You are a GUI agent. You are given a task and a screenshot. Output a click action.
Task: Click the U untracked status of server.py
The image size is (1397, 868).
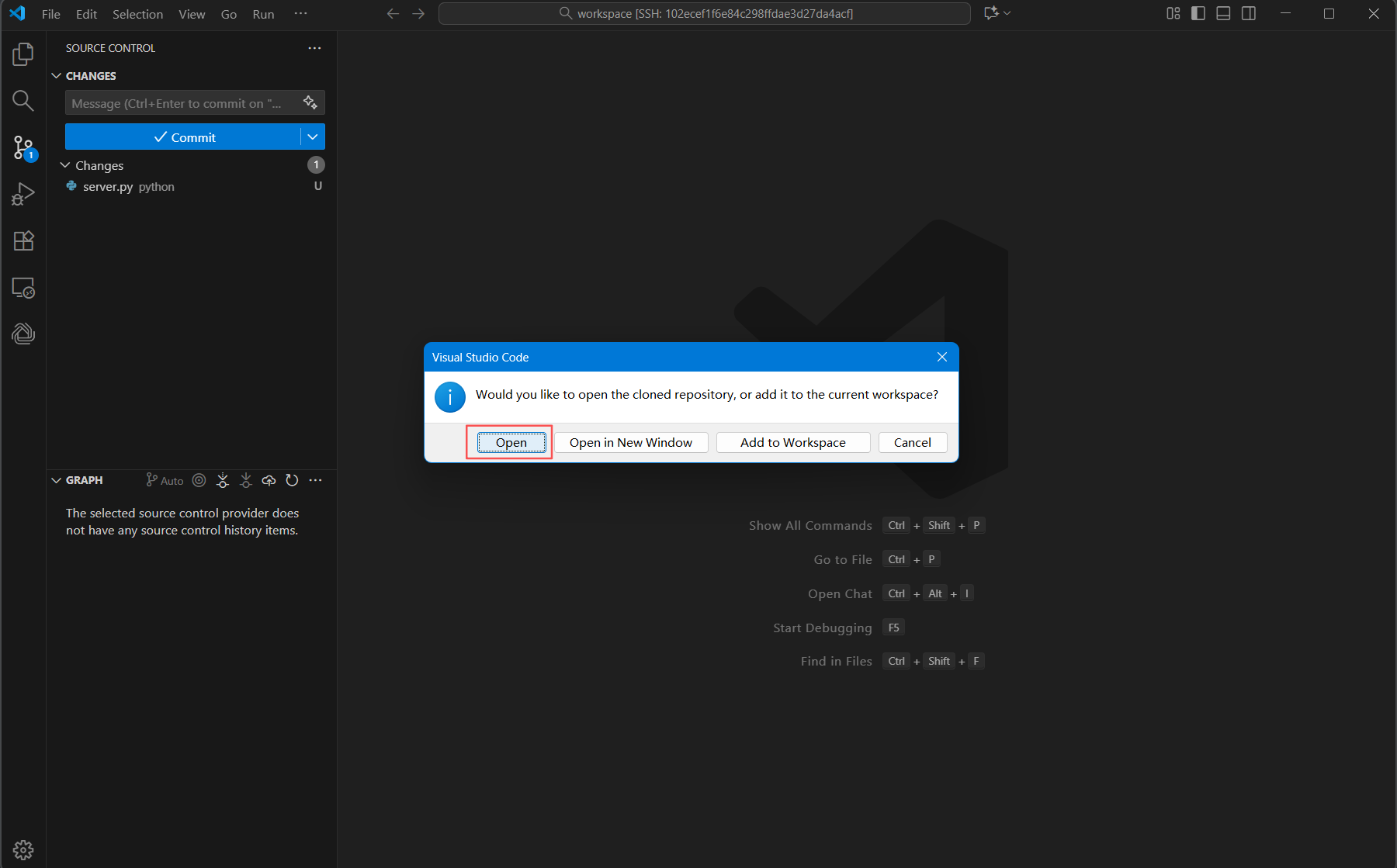click(x=318, y=186)
